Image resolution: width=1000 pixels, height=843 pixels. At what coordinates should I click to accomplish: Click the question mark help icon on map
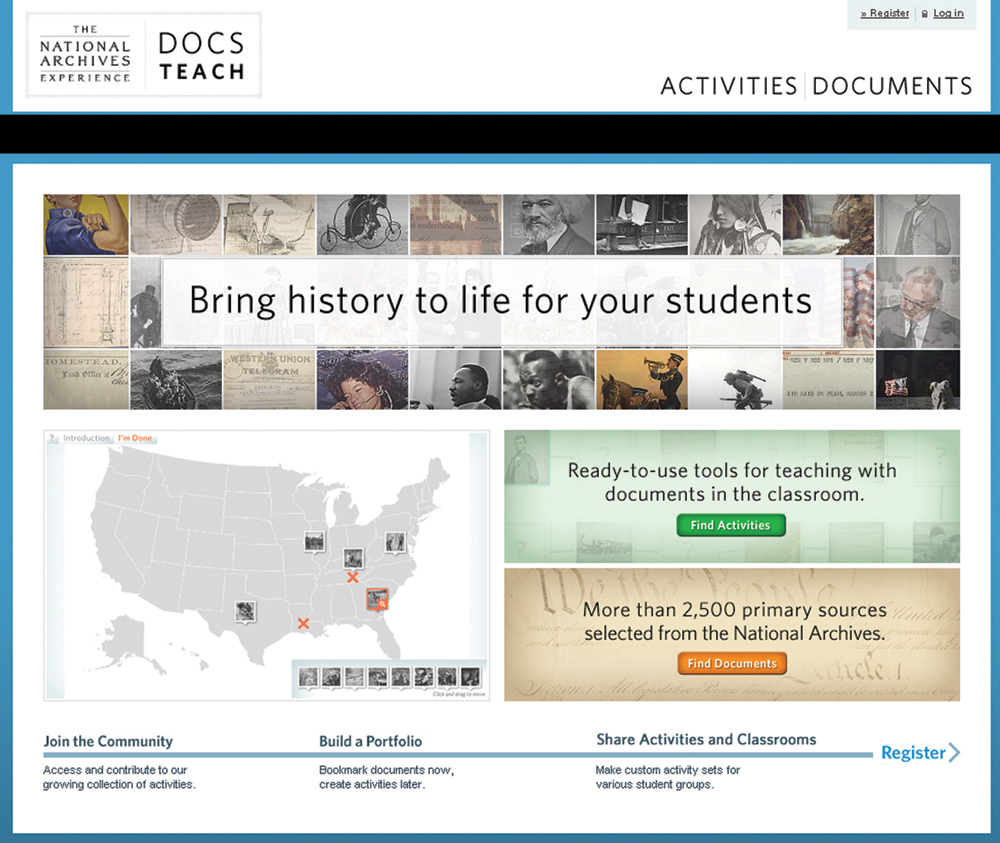point(53,438)
